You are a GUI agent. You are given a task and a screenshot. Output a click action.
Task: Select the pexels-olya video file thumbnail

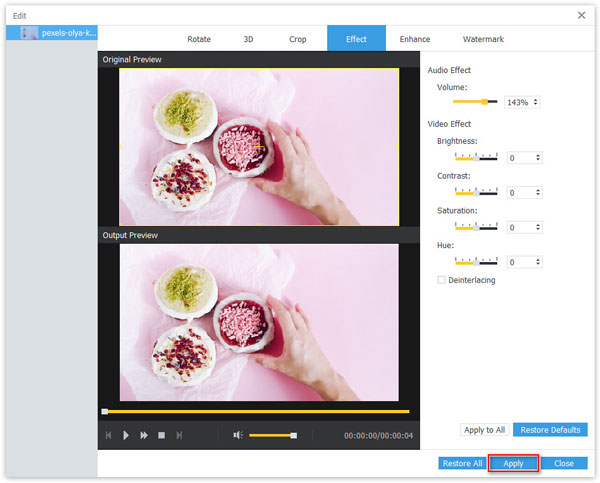pos(29,33)
